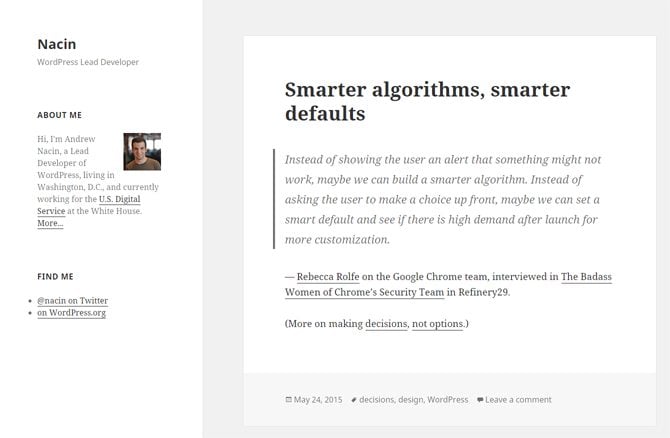Viewport: 670px width, 438px height.
Task: Visit the 'on WordPress.org' link
Action: click(x=71, y=312)
